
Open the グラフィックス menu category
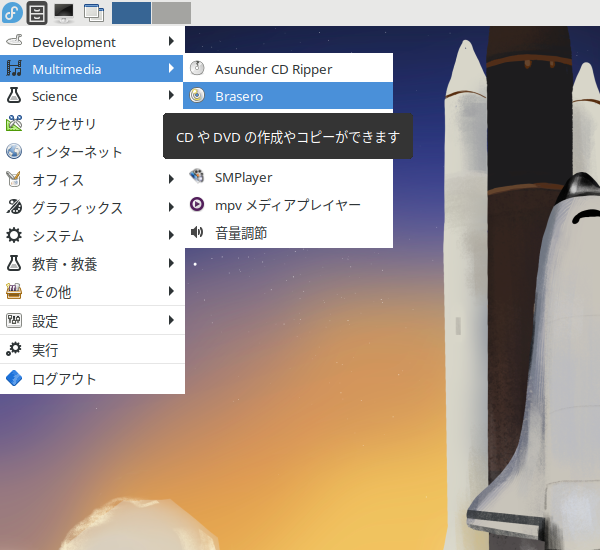click(92, 207)
